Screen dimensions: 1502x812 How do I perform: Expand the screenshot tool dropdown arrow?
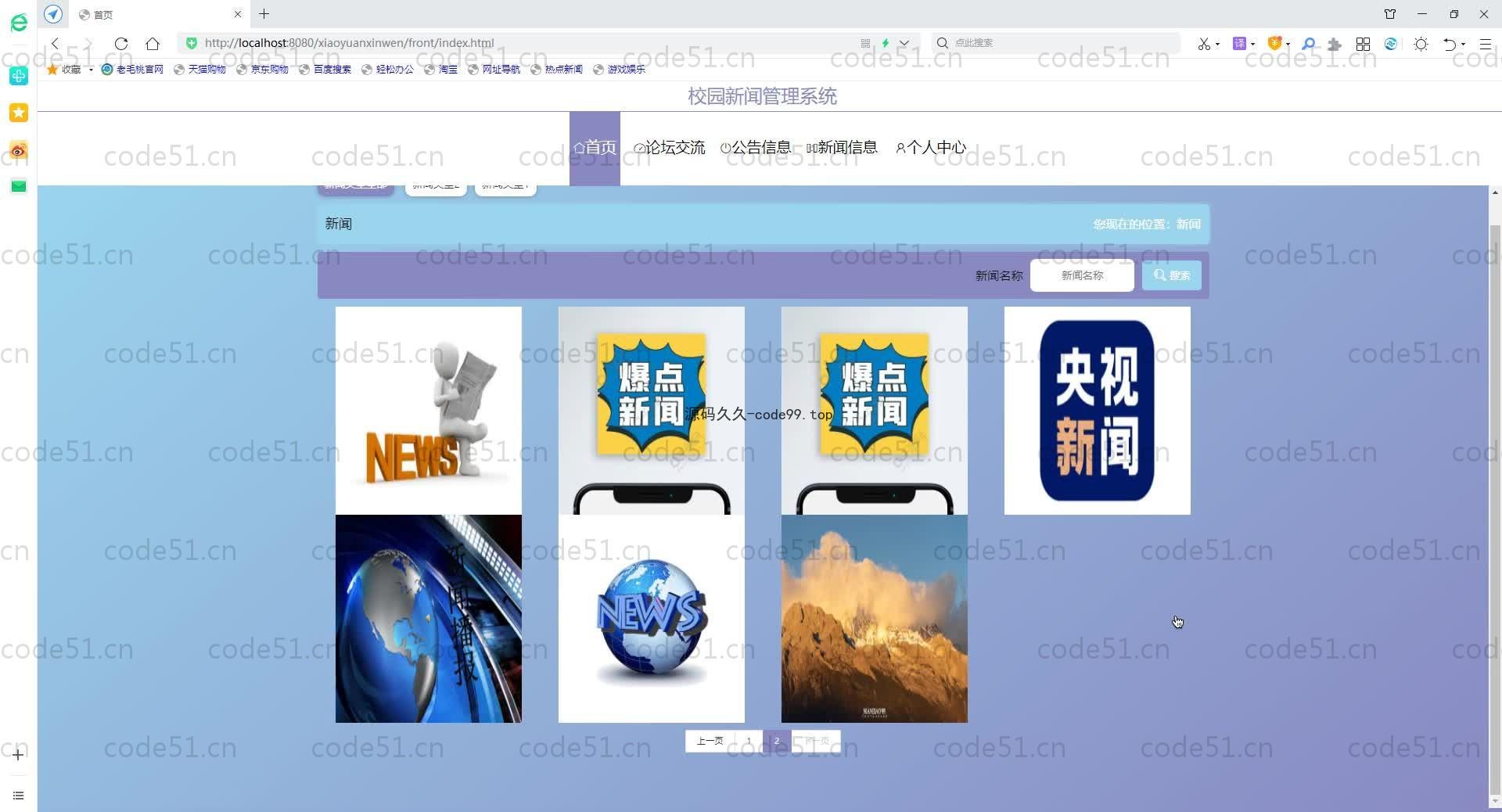1217,45
